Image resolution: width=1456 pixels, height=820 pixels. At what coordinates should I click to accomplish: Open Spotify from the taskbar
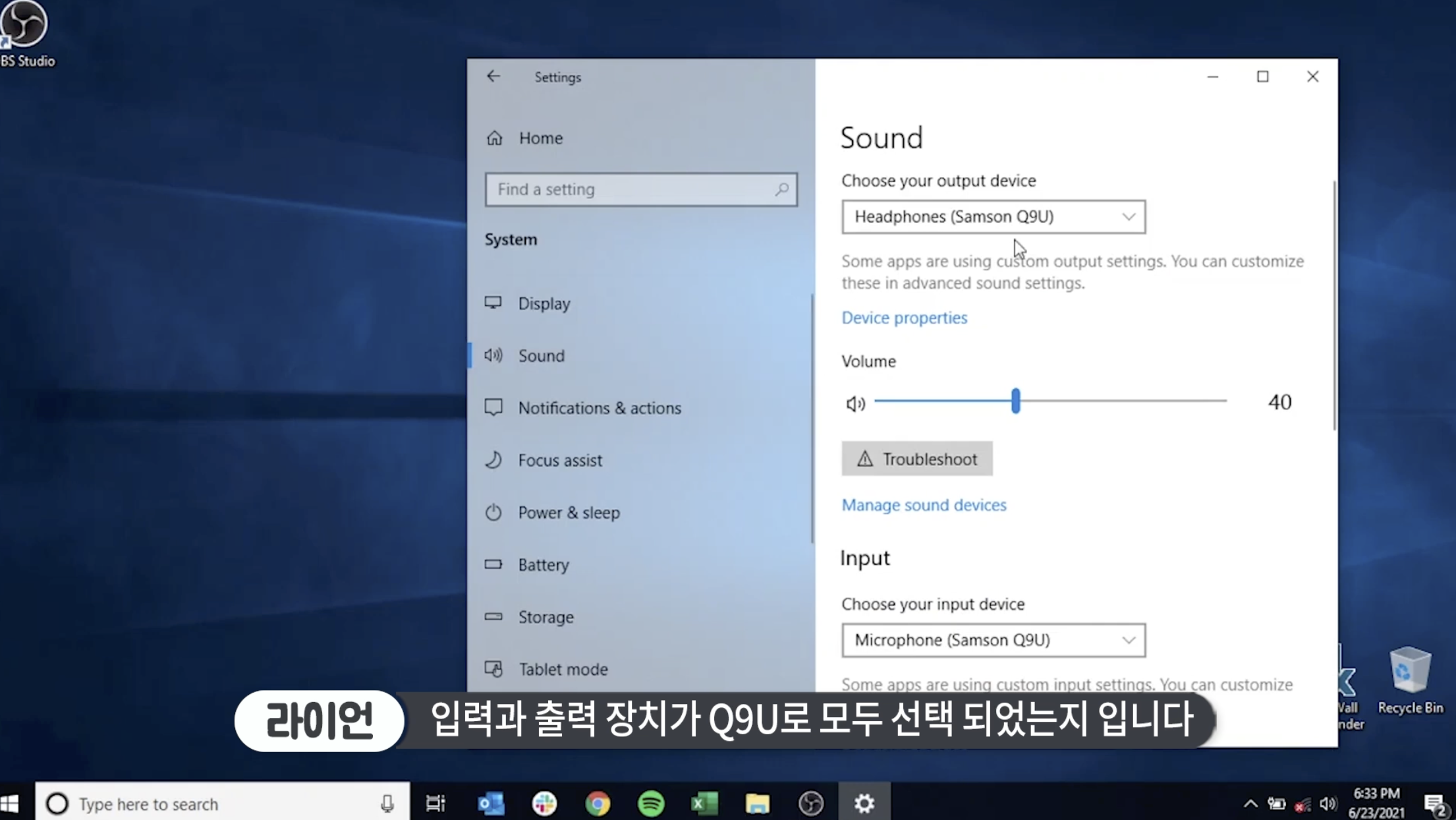click(651, 804)
